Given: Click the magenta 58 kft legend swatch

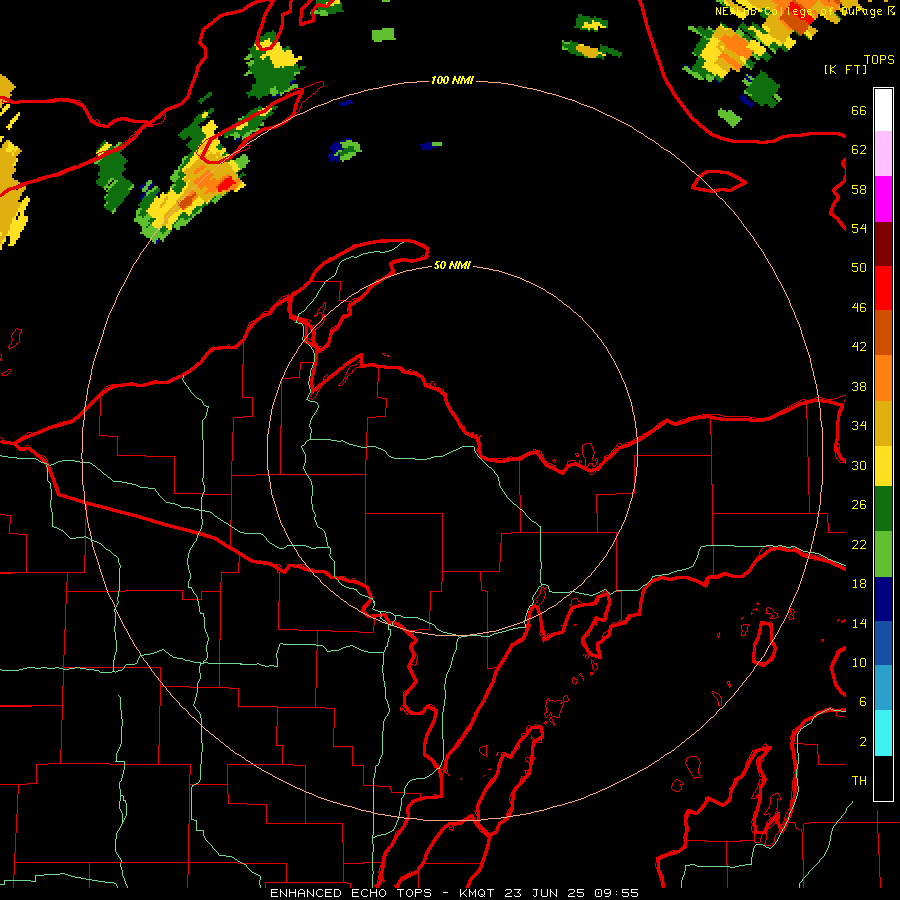Looking at the screenshot, I should [x=883, y=199].
